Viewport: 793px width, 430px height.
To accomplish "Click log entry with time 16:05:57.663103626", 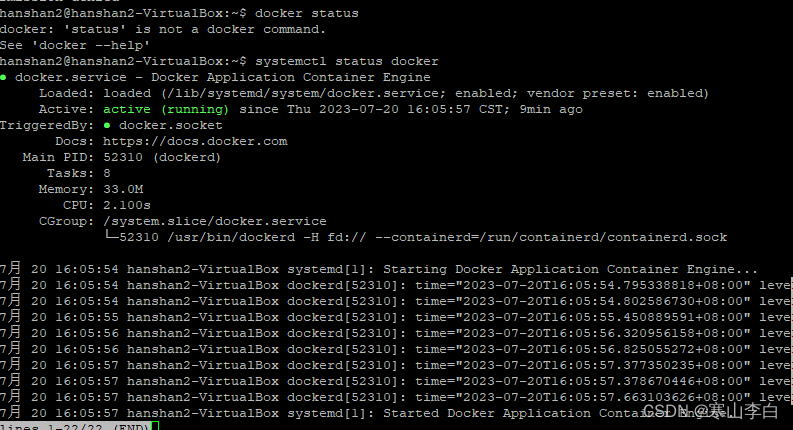I will click(x=394, y=398).
